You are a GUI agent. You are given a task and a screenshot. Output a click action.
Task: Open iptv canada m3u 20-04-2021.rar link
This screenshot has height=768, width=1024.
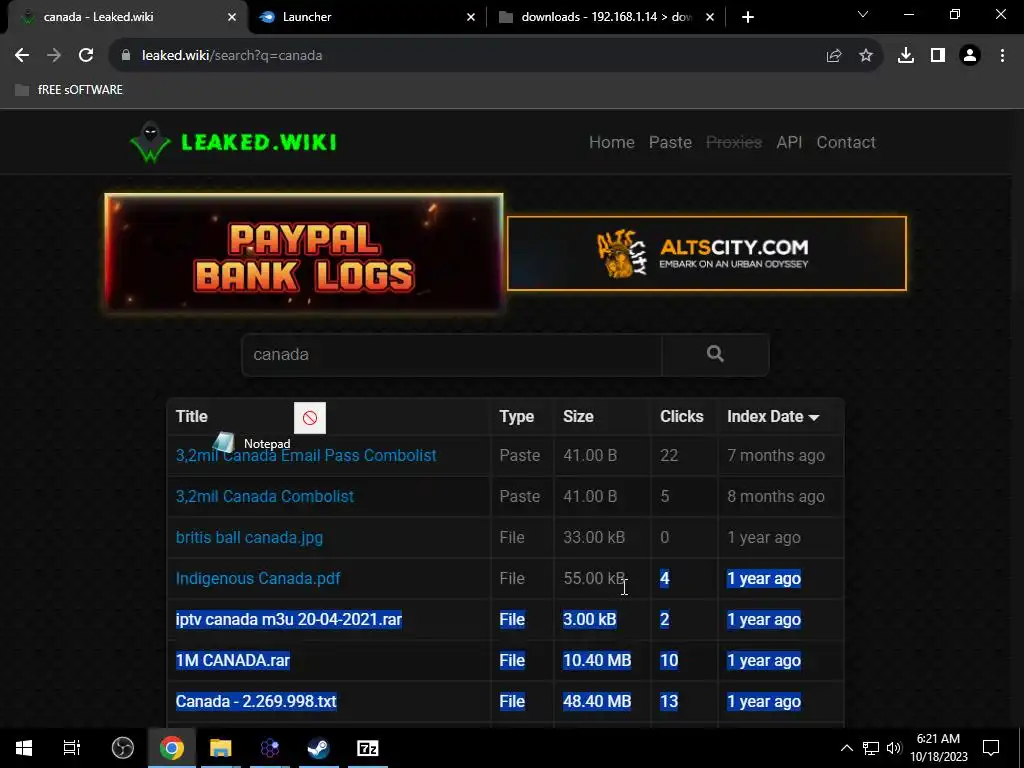point(289,619)
